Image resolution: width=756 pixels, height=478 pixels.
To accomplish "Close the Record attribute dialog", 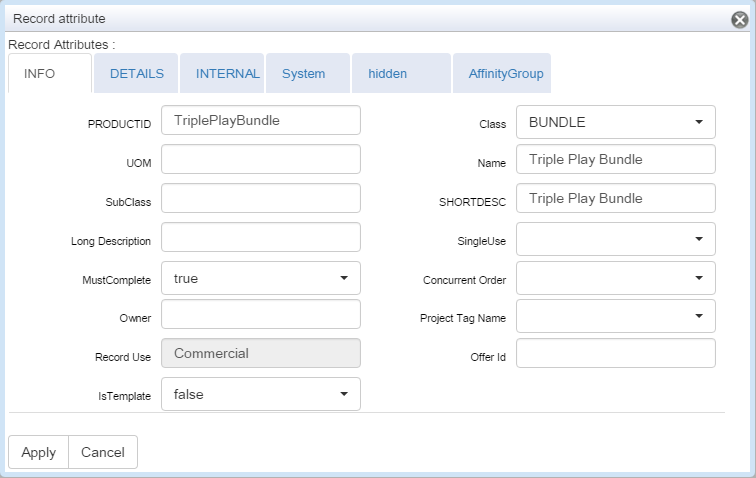I will click(x=740, y=18).
